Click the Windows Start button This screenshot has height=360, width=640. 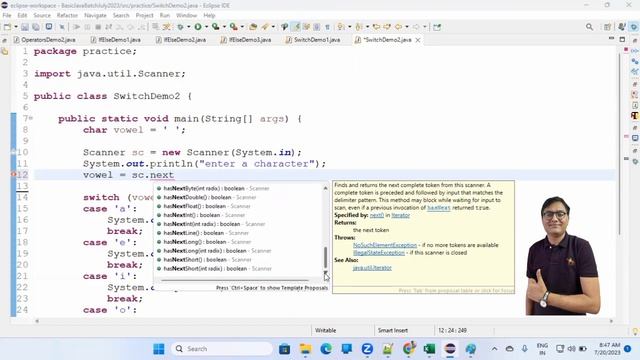pyautogui.click(x=158, y=349)
